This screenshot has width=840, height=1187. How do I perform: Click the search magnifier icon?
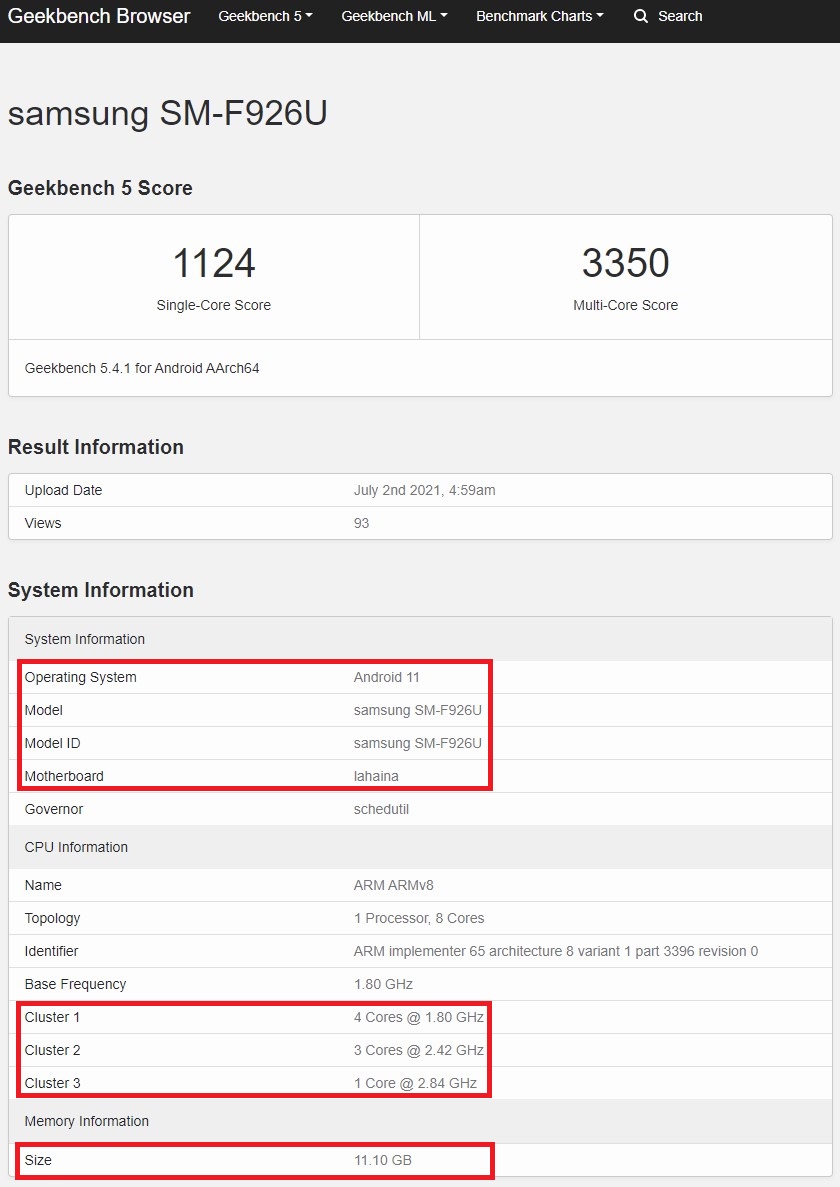[641, 17]
